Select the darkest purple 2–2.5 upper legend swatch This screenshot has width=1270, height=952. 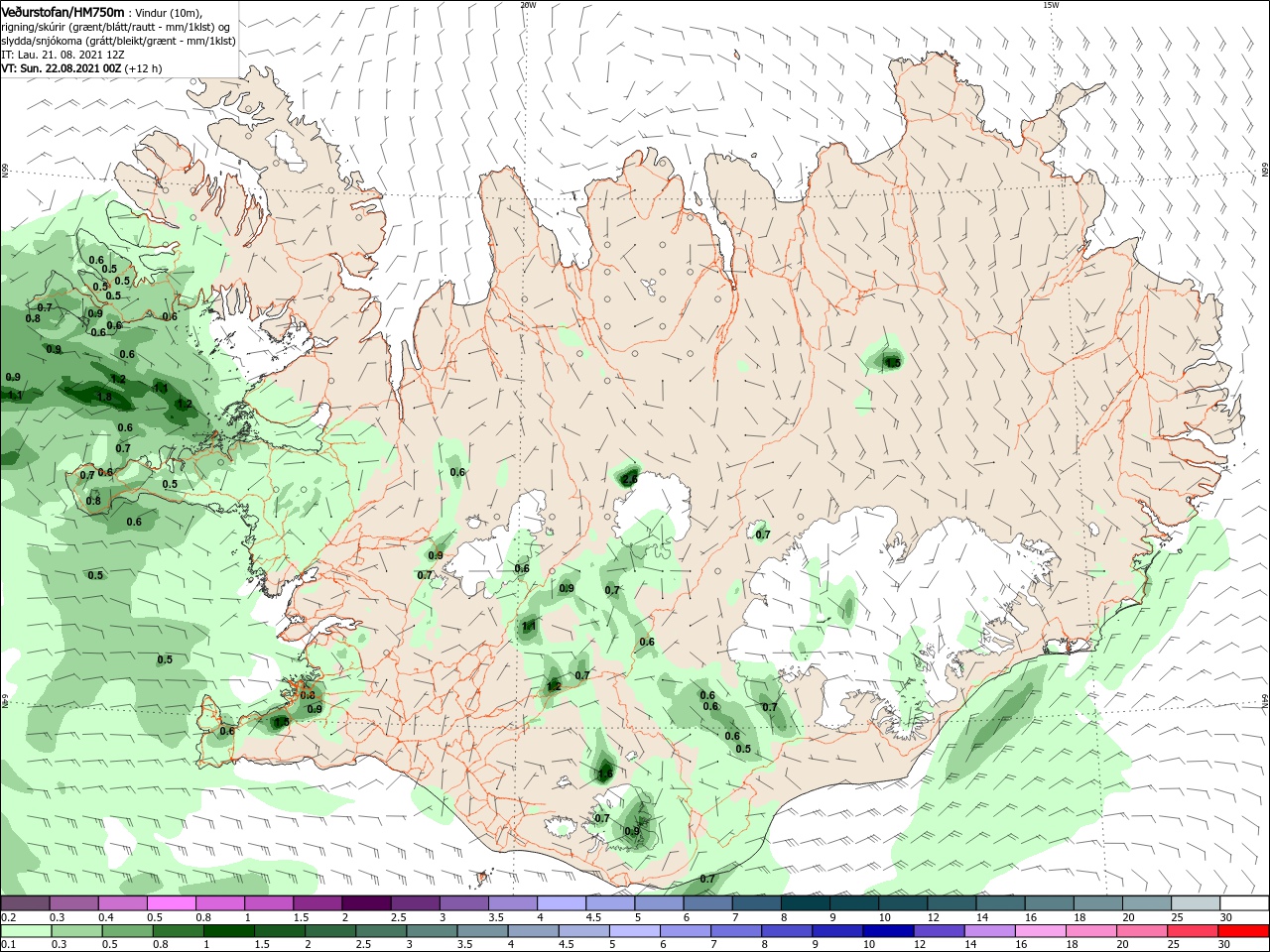[366, 903]
